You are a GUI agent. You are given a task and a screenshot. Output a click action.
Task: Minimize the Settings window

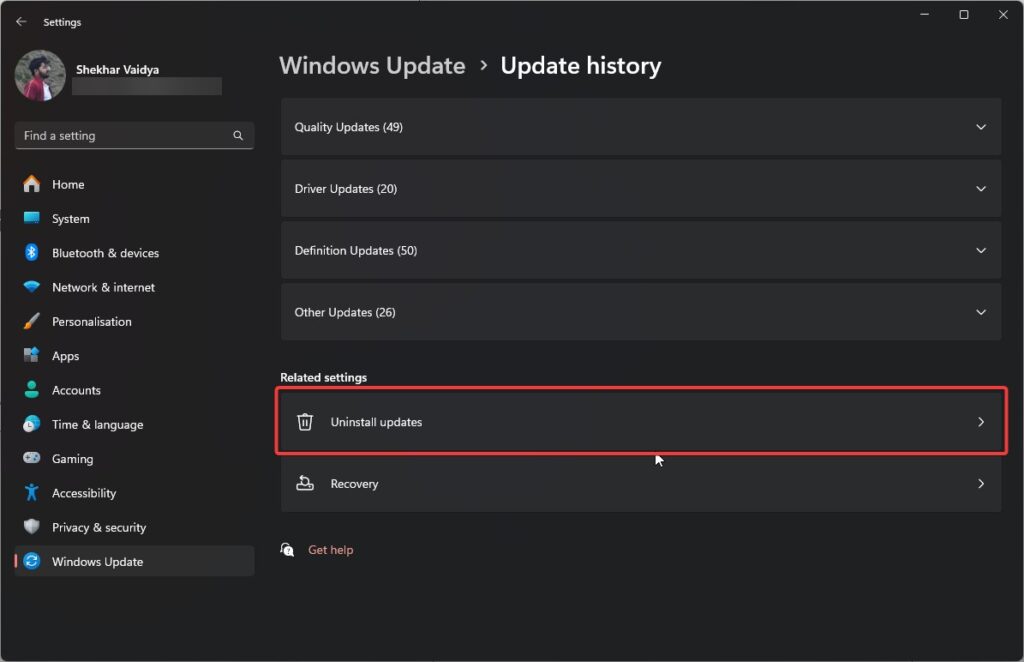pos(924,14)
